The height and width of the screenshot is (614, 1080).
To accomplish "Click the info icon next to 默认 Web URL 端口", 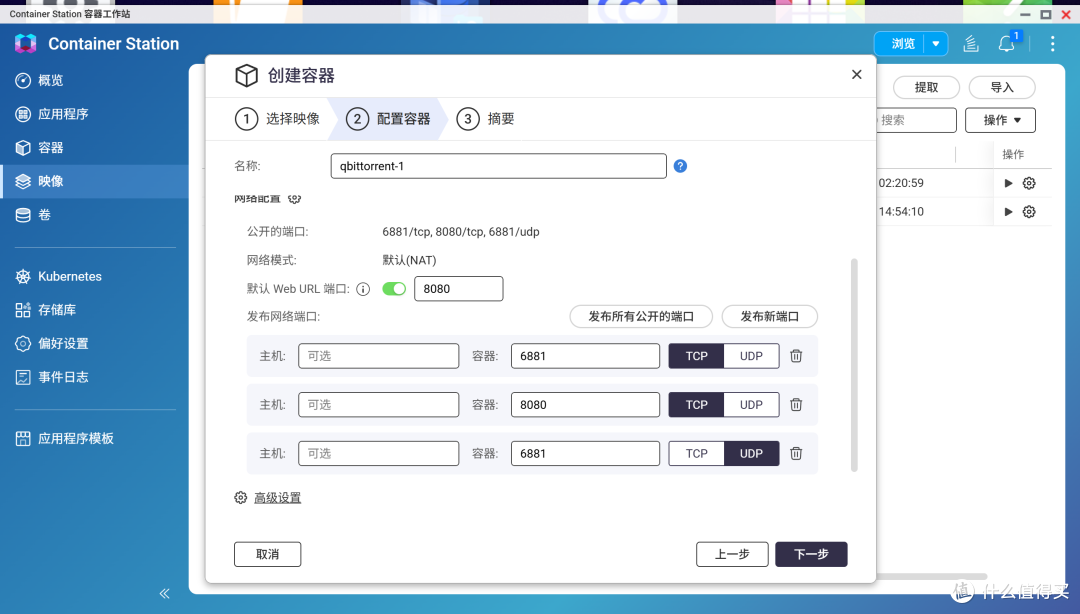I will point(363,289).
